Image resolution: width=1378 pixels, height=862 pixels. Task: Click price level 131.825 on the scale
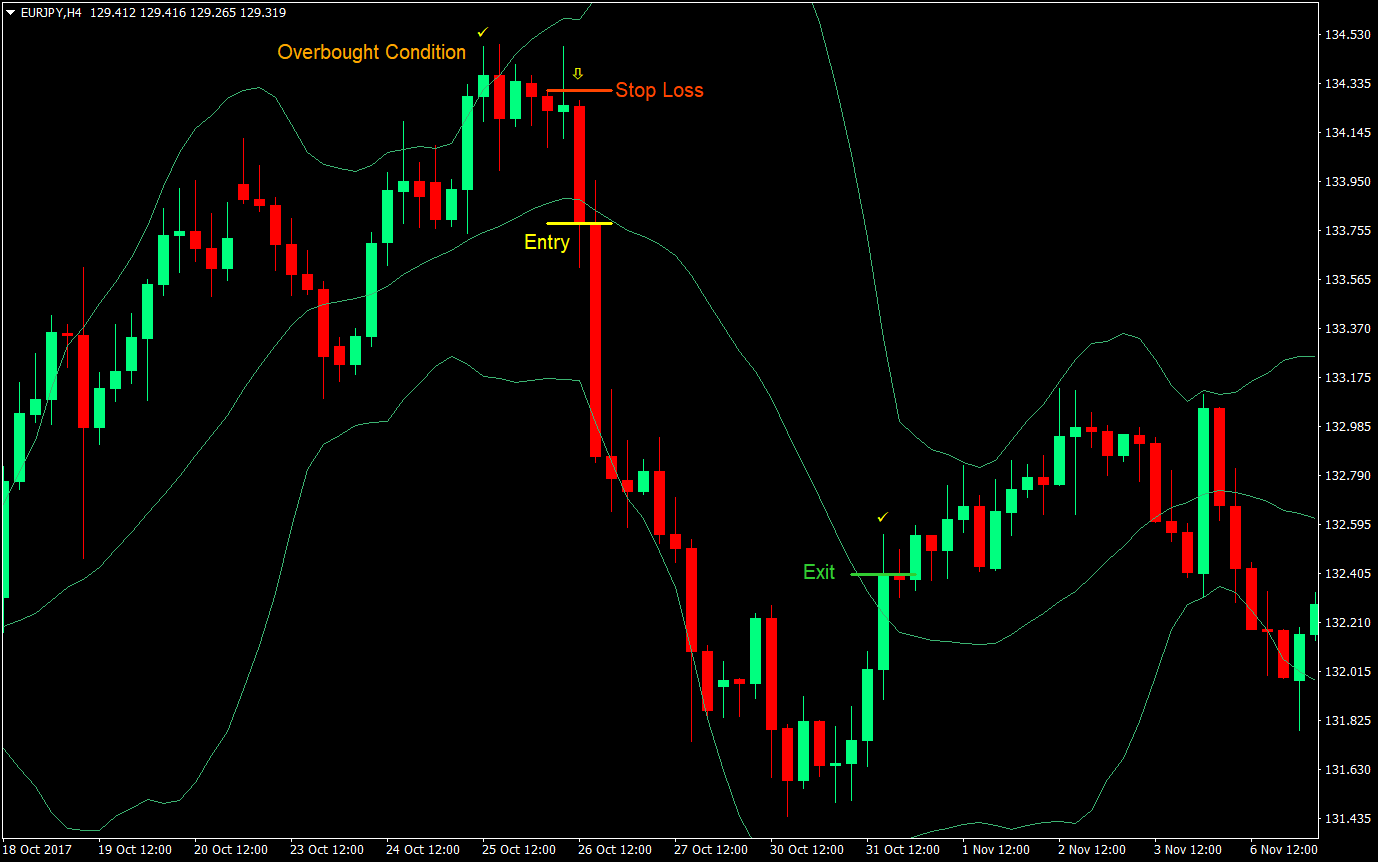click(x=1347, y=721)
